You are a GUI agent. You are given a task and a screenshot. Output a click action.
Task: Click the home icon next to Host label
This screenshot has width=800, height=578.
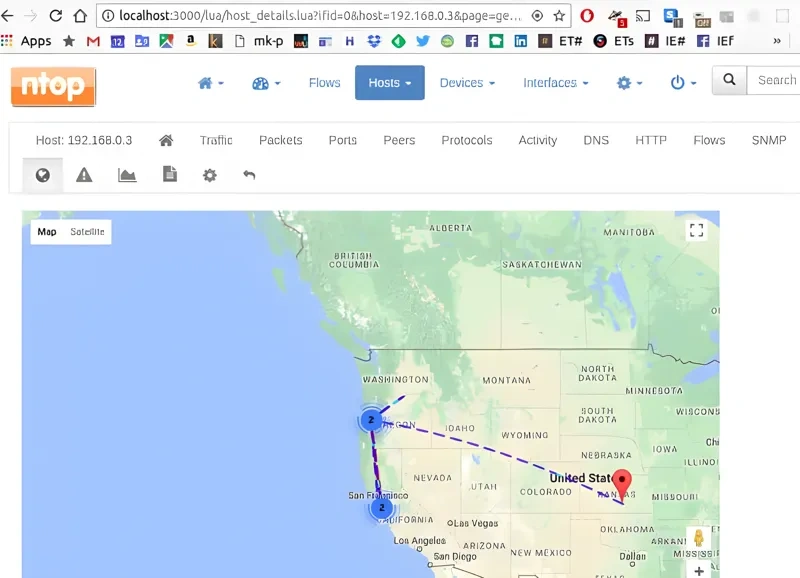(166, 140)
